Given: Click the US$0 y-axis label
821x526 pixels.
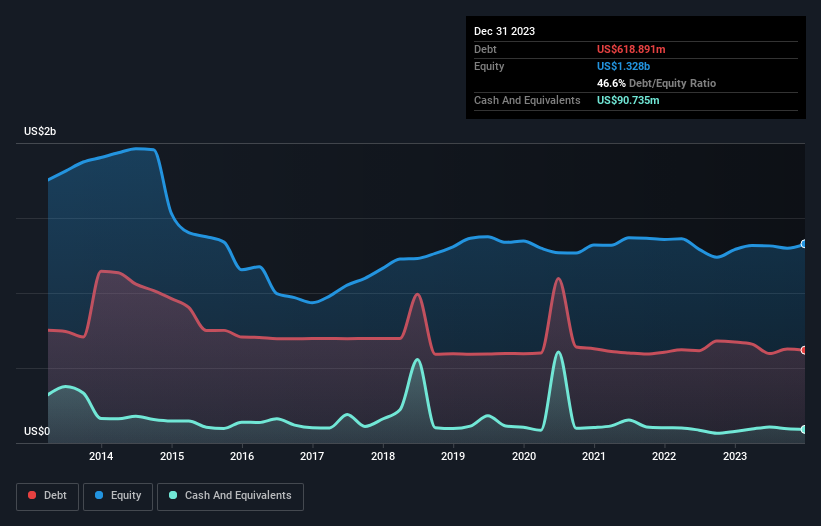Looking at the screenshot, I should coord(37,431).
